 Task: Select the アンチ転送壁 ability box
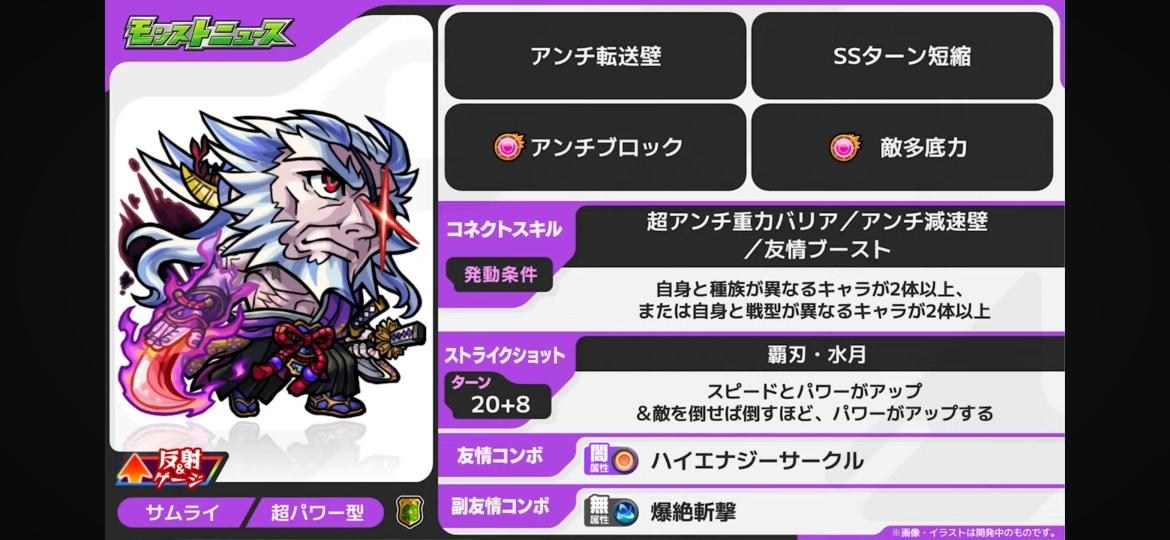(595, 56)
